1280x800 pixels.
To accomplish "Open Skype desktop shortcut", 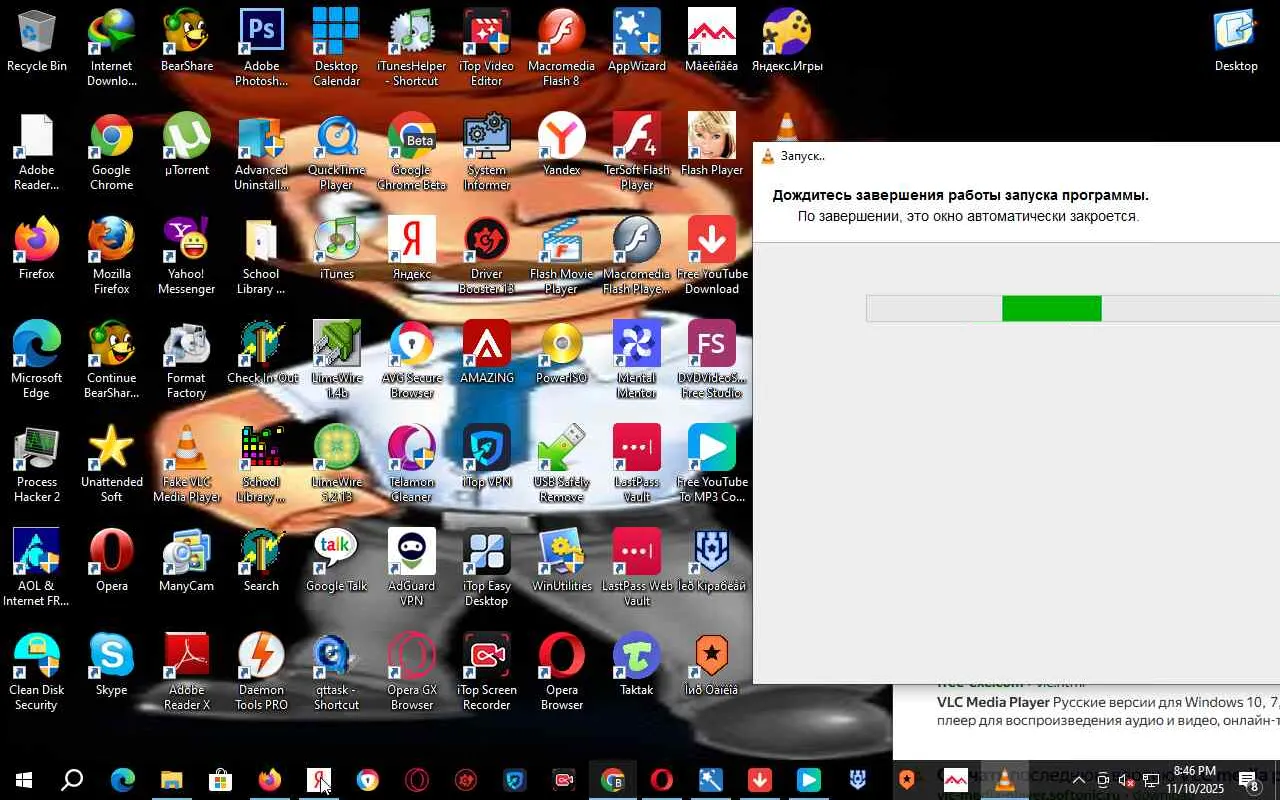I will pos(112,666).
